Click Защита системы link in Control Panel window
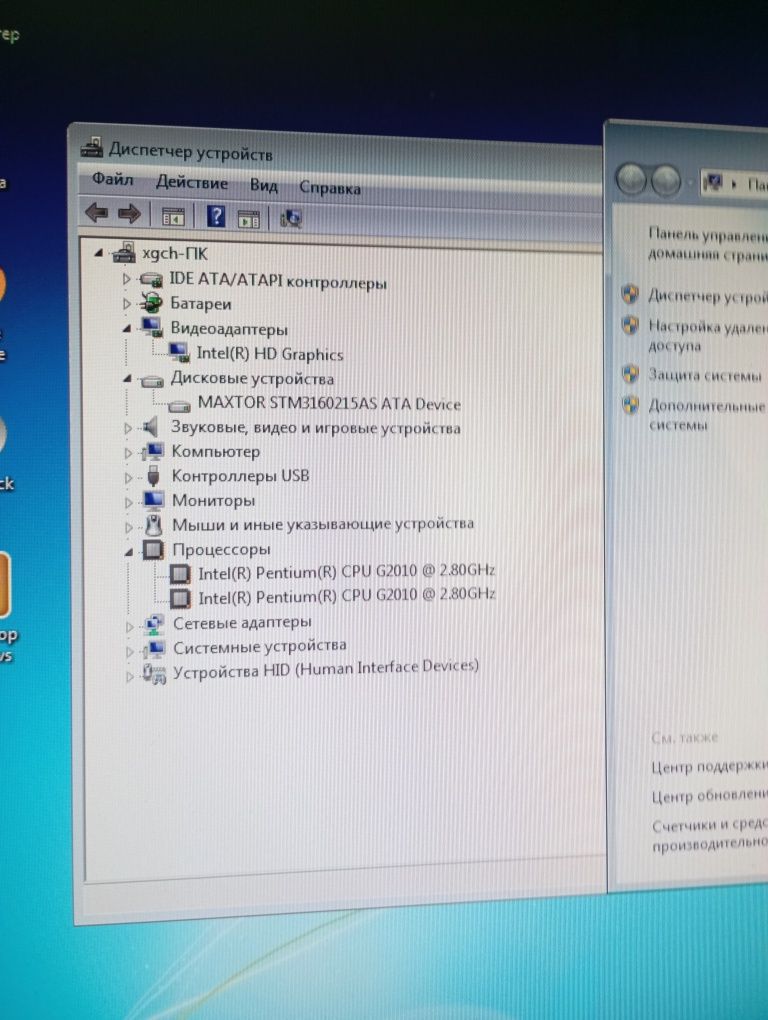Image resolution: width=768 pixels, height=1020 pixels. (705, 375)
